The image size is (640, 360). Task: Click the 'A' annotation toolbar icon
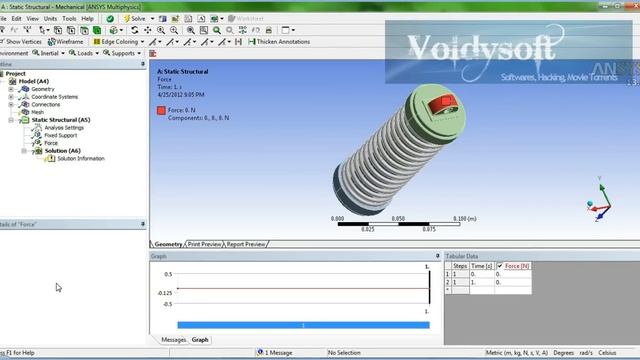[x=201, y=19]
